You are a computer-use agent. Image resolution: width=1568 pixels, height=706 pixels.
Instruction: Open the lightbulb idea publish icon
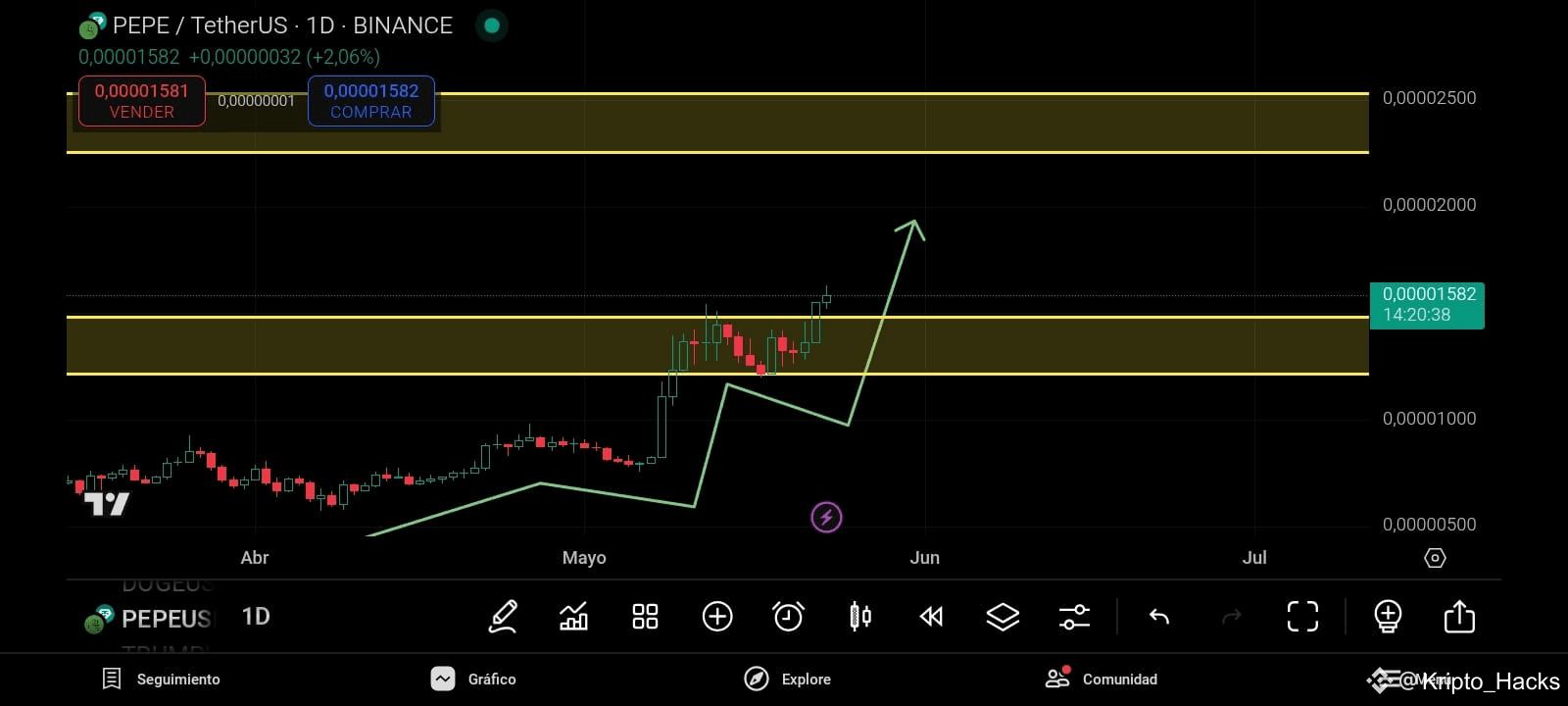point(1388,617)
